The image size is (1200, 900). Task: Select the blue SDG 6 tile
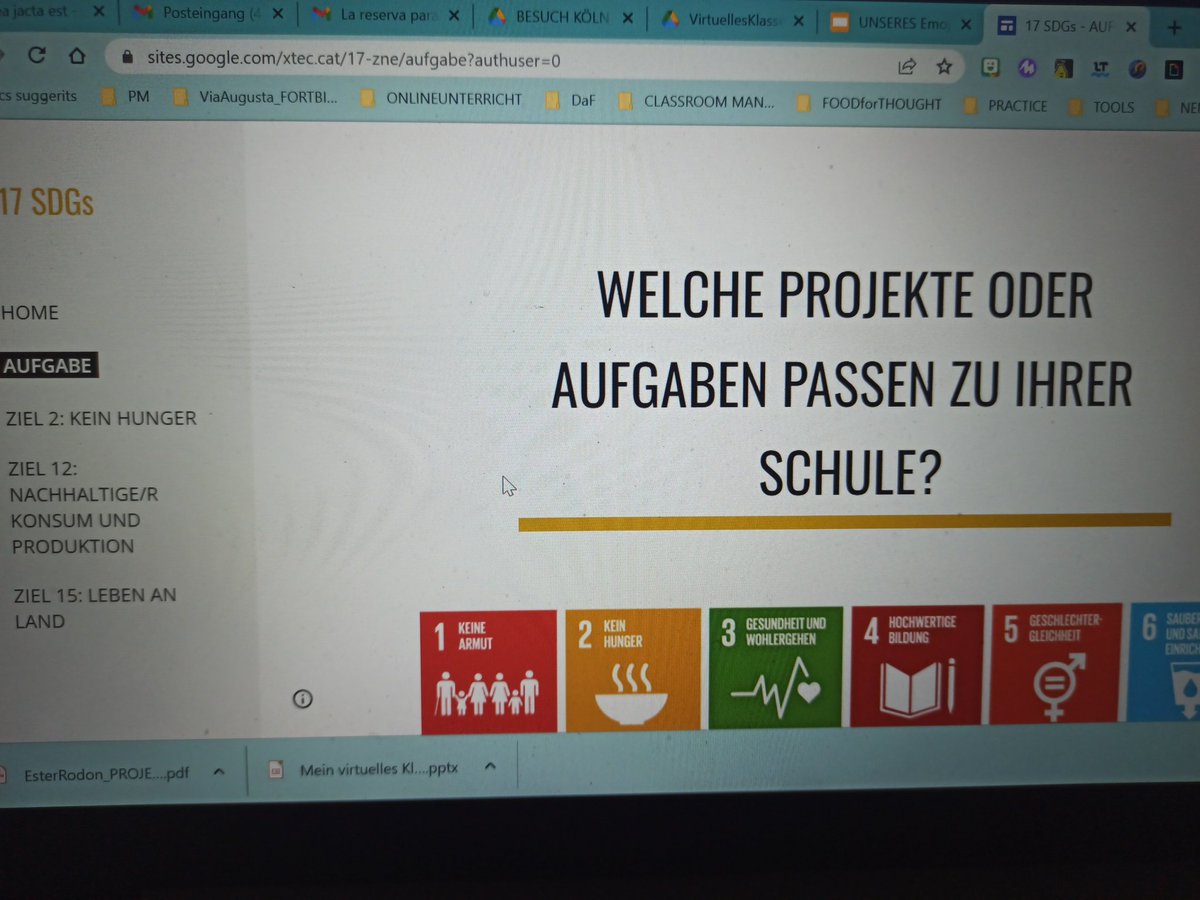pos(1164,661)
